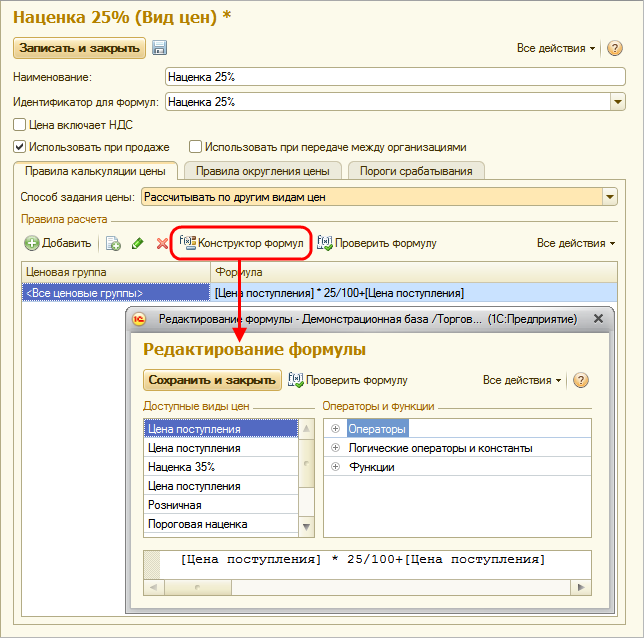644x638 pixels.
Task: Click the red X delete rule icon
Action: click(161, 243)
